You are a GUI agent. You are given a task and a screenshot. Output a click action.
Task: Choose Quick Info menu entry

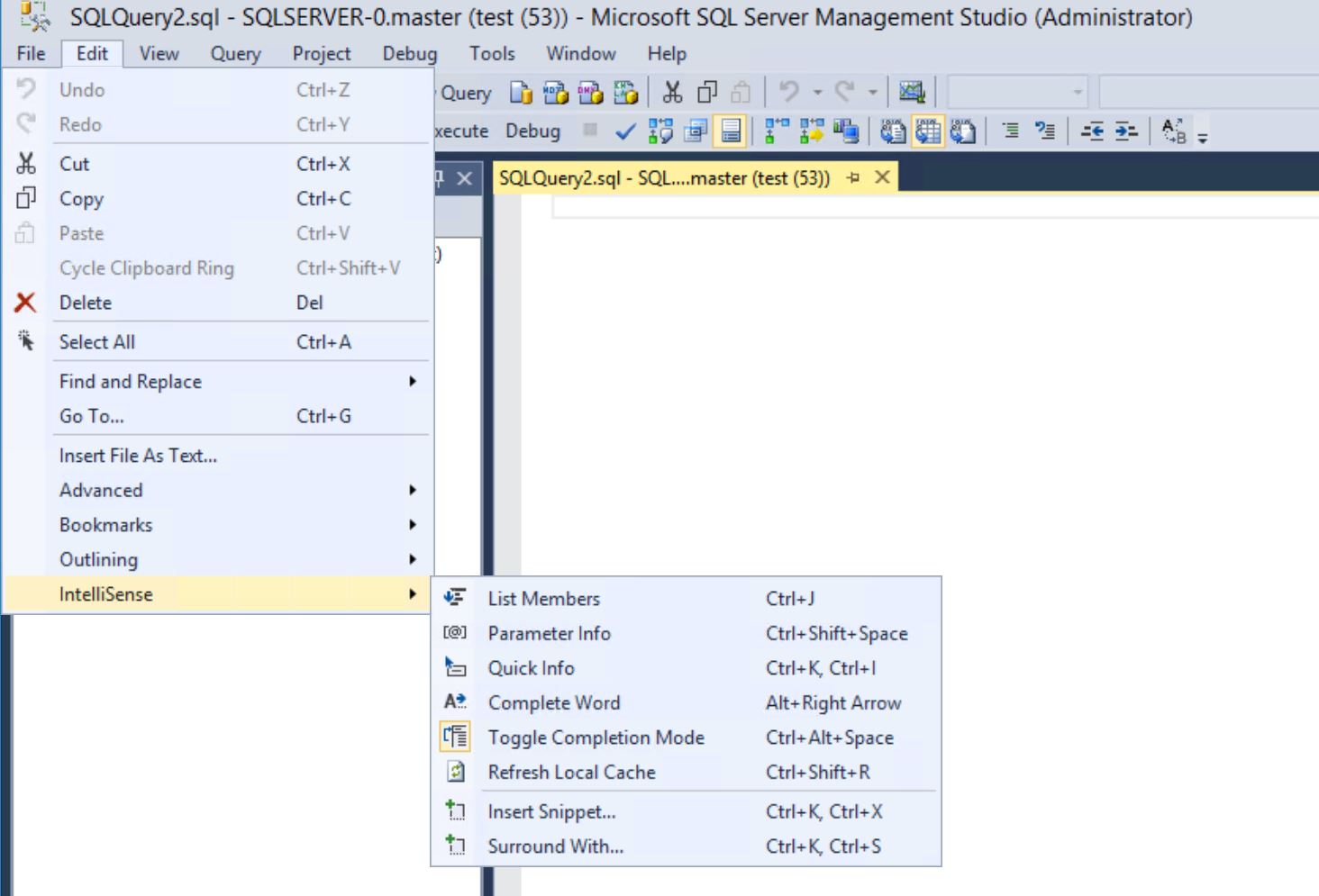[686, 668]
